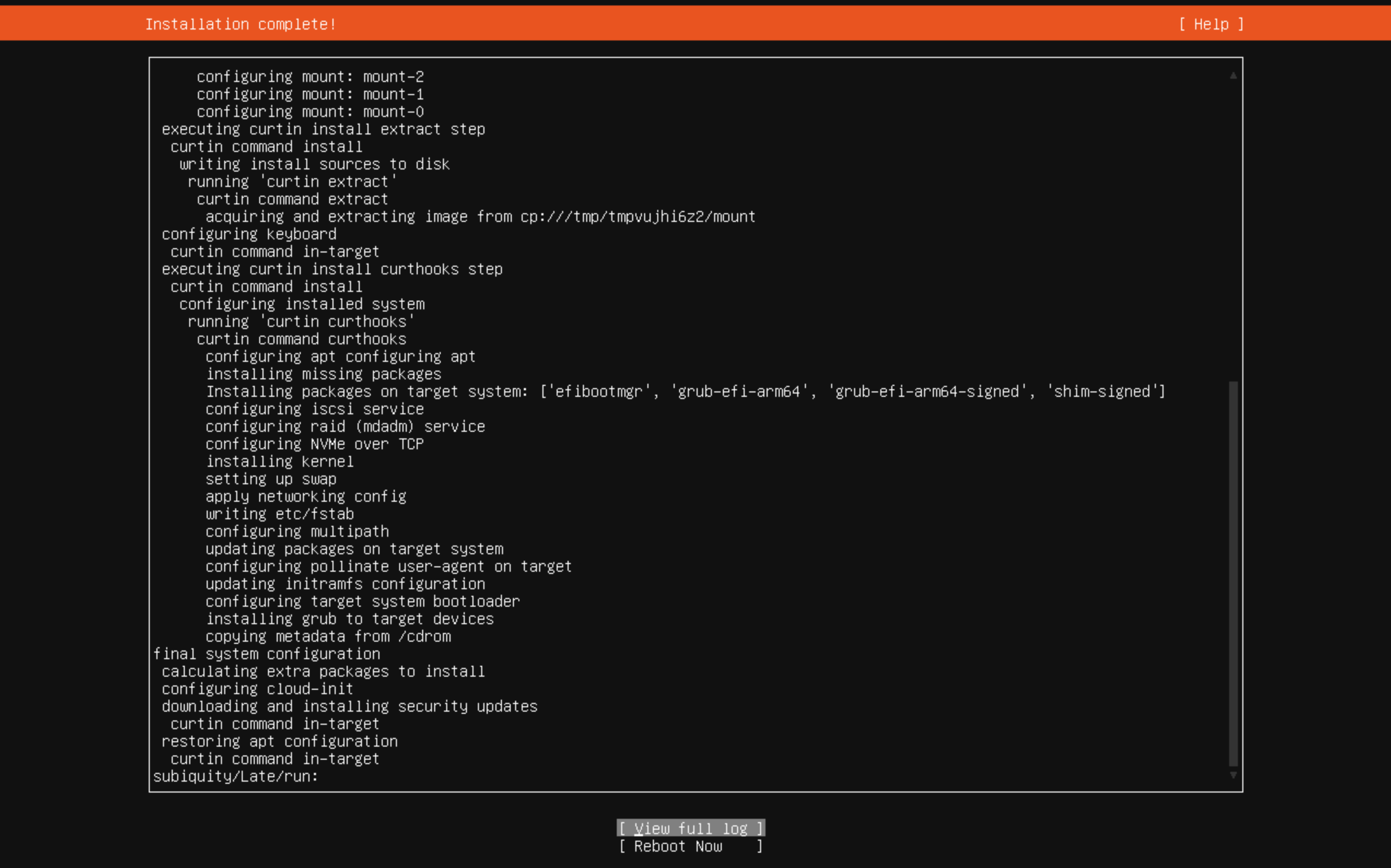Click 'executing curtin install extract step' line
This screenshot has height=868, width=1391.
click(x=323, y=129)
